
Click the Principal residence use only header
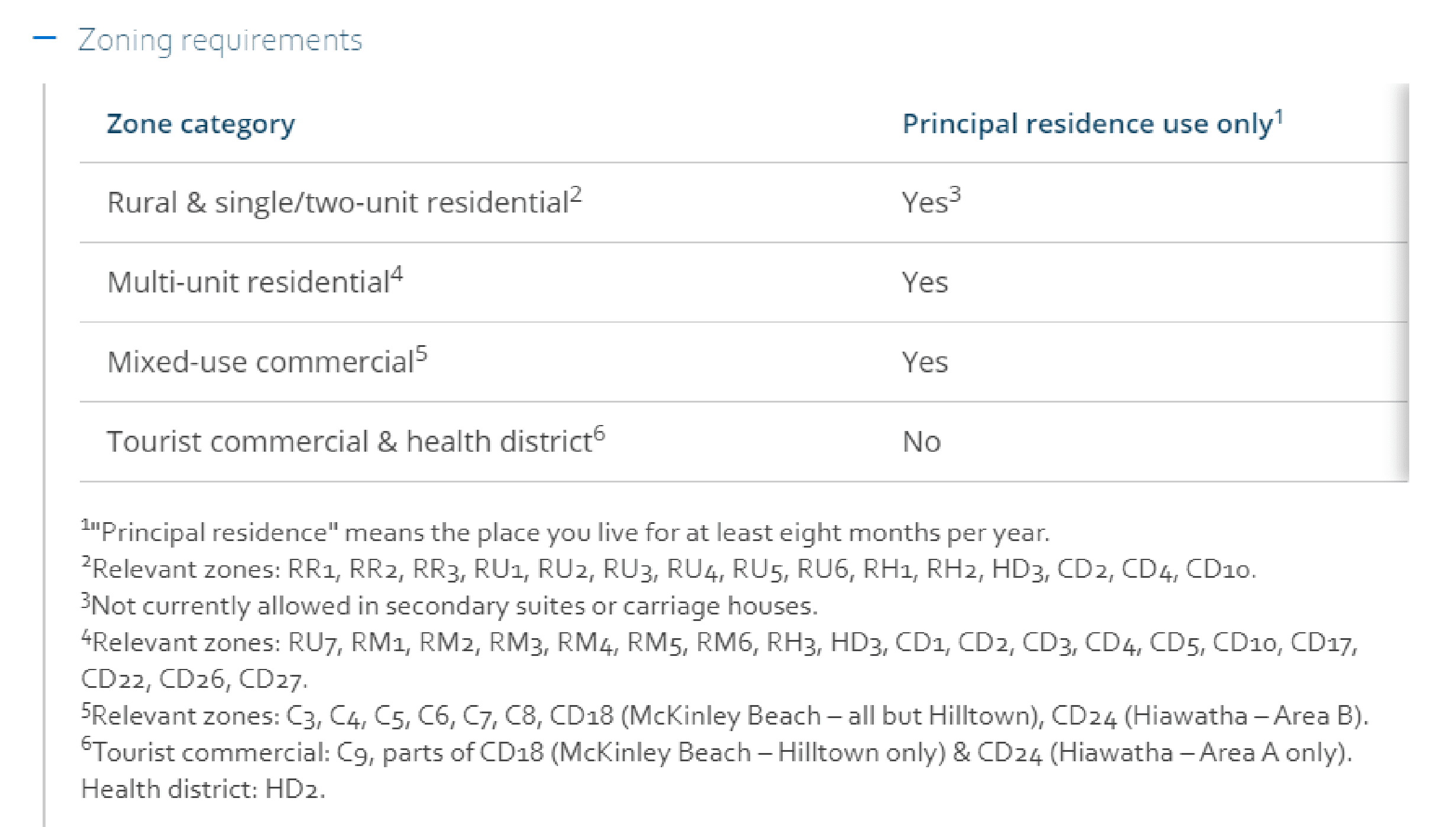pyautogui.click(x=1087, y=124)
